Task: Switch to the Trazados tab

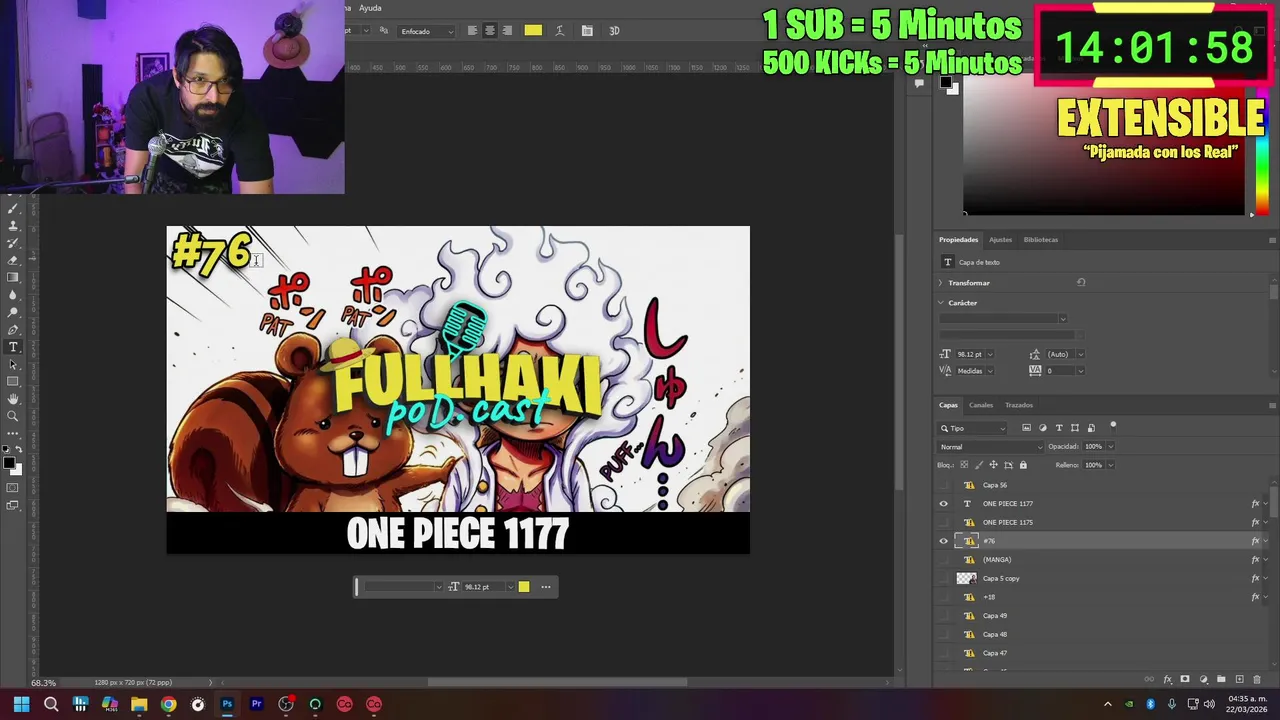Action: tap(1019, 405)
